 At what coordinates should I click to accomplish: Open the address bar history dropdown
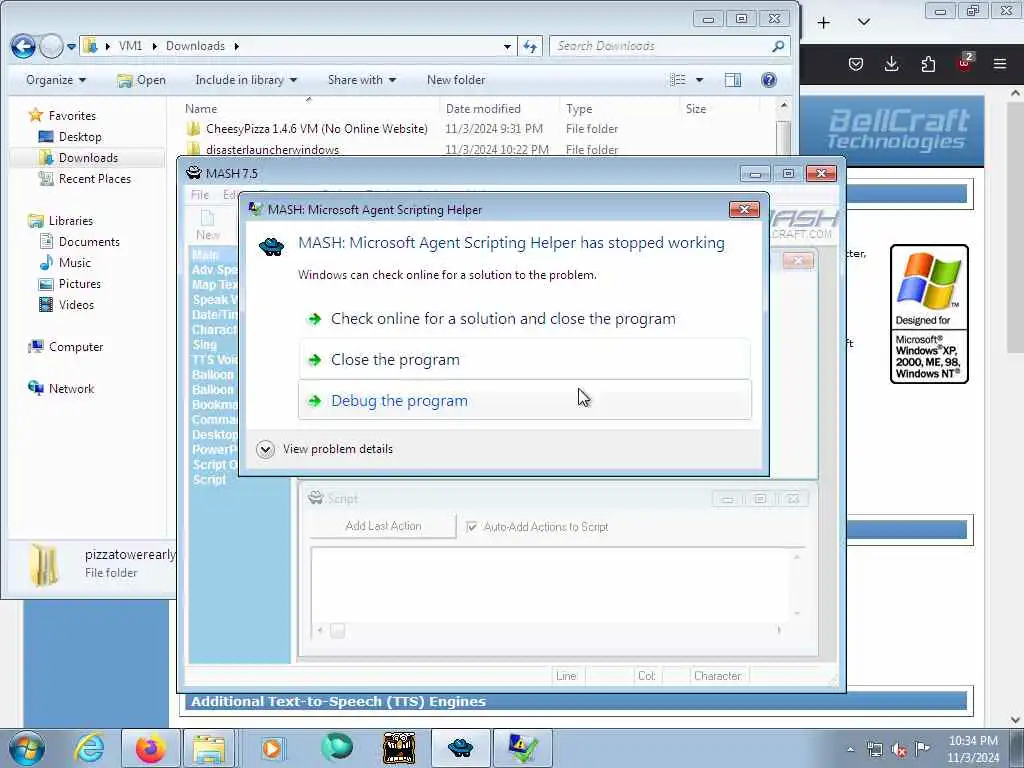pyautogui.click(x=507, y=46)
